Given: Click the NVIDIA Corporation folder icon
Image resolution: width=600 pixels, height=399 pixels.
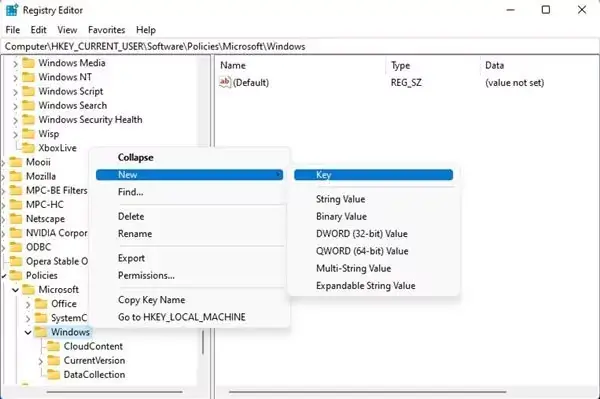Looking at the screenshot, I should click(16, 233).
